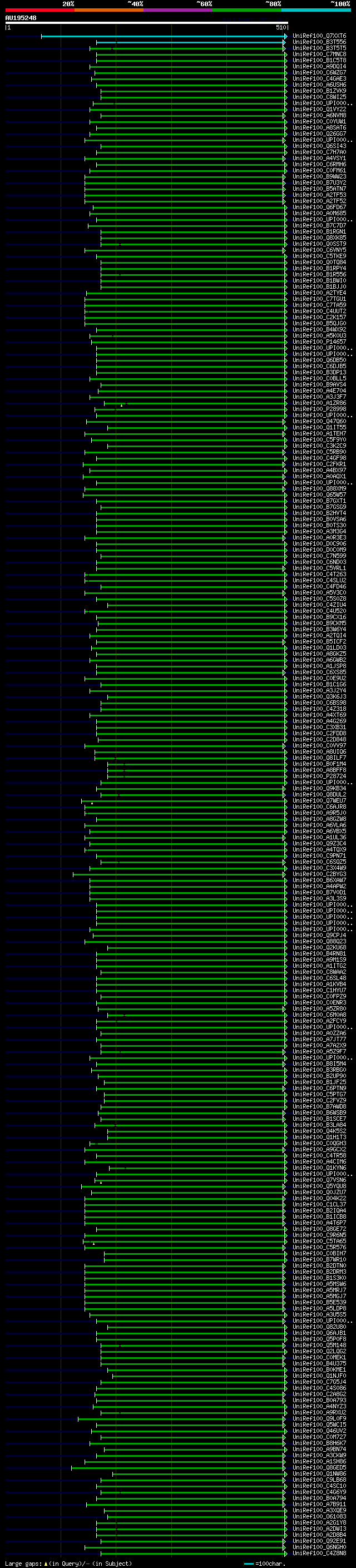Click hit label UniRef100_A1SH86
Image resolution: width=356 pixels, height=1568 pixels.
point(319,1461)
